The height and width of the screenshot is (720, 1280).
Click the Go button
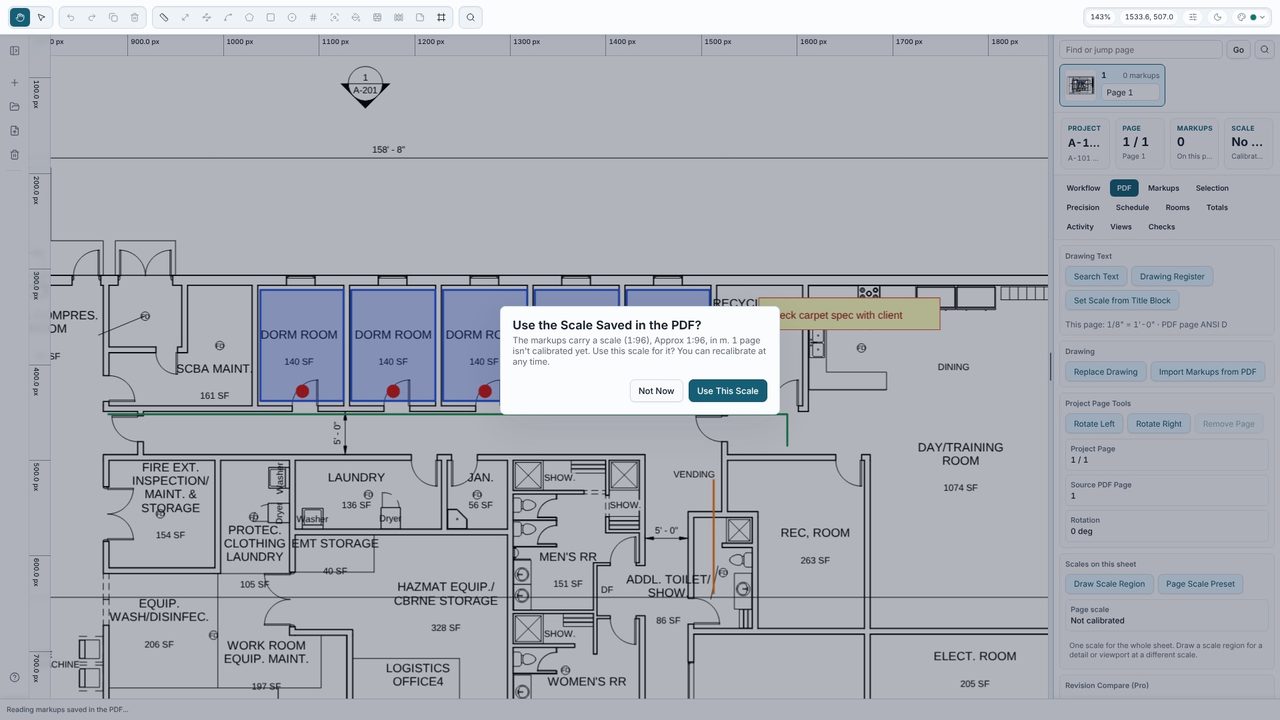pos(1238,49)
